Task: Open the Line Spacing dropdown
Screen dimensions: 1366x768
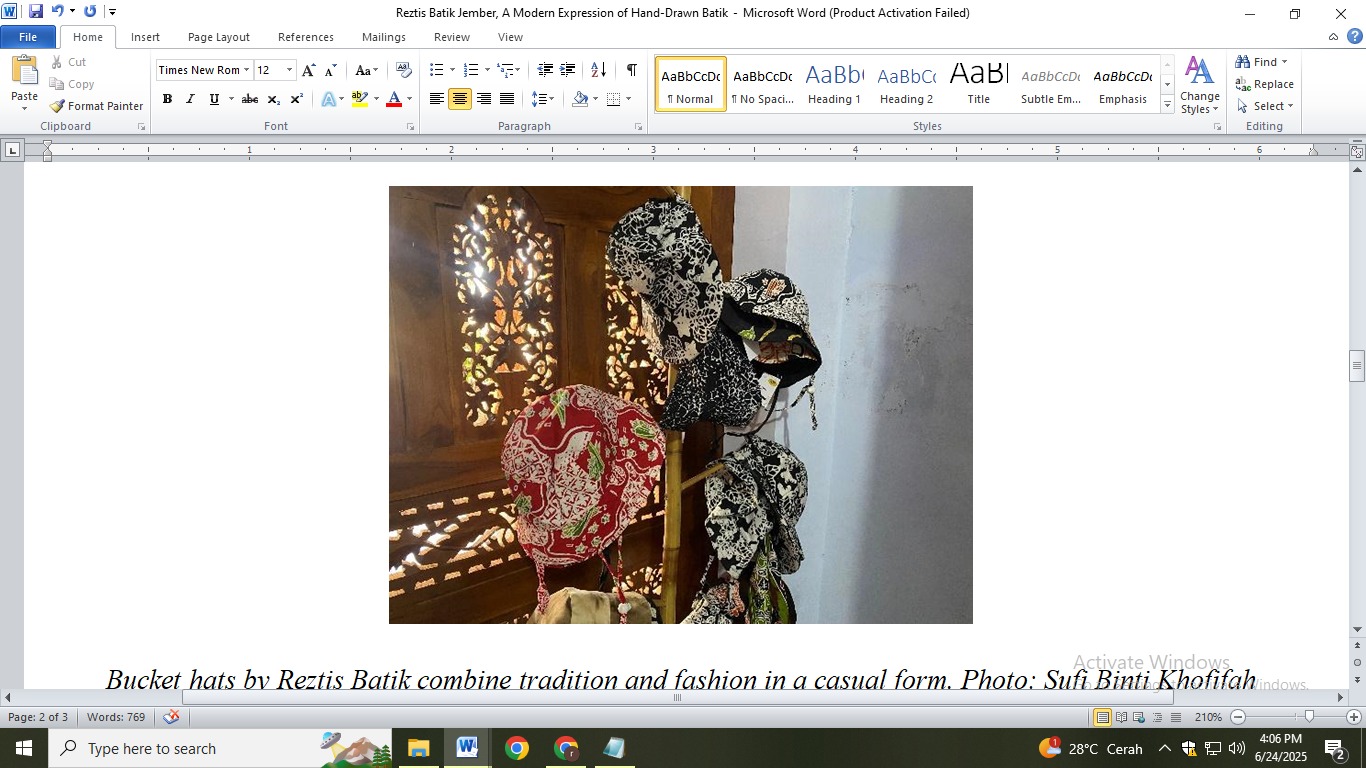Action: click(541, 99)
